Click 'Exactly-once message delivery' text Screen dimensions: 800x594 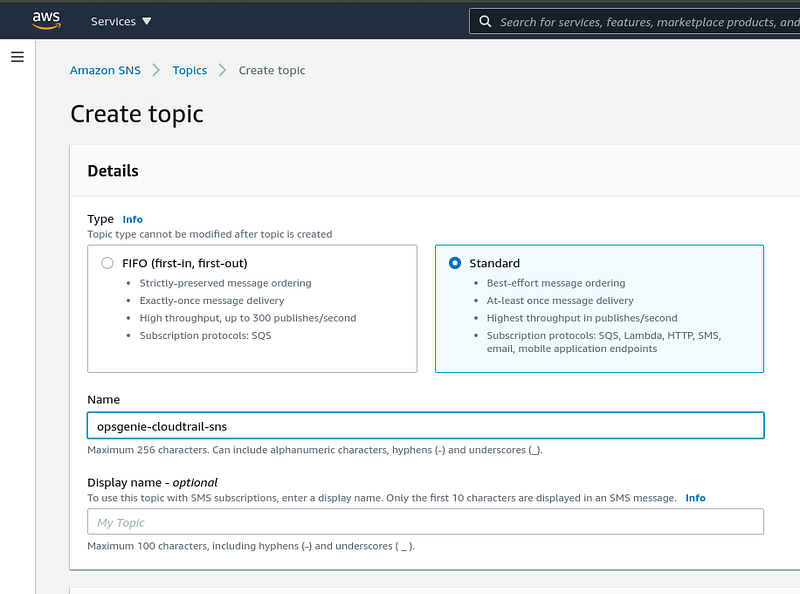point(212,301)
